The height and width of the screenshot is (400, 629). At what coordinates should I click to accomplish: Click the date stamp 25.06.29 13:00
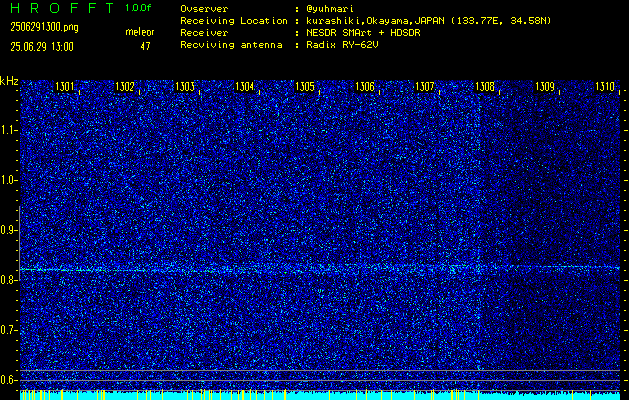[x=42, y=47]
